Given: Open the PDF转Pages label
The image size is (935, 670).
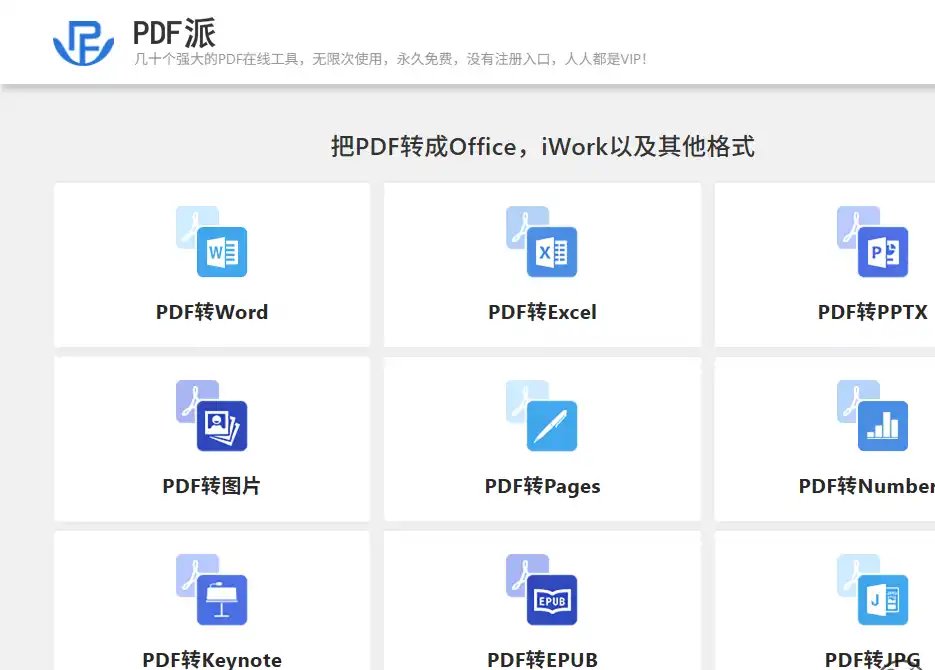Looking at the screenshot, I should click(x=542, y=486).
